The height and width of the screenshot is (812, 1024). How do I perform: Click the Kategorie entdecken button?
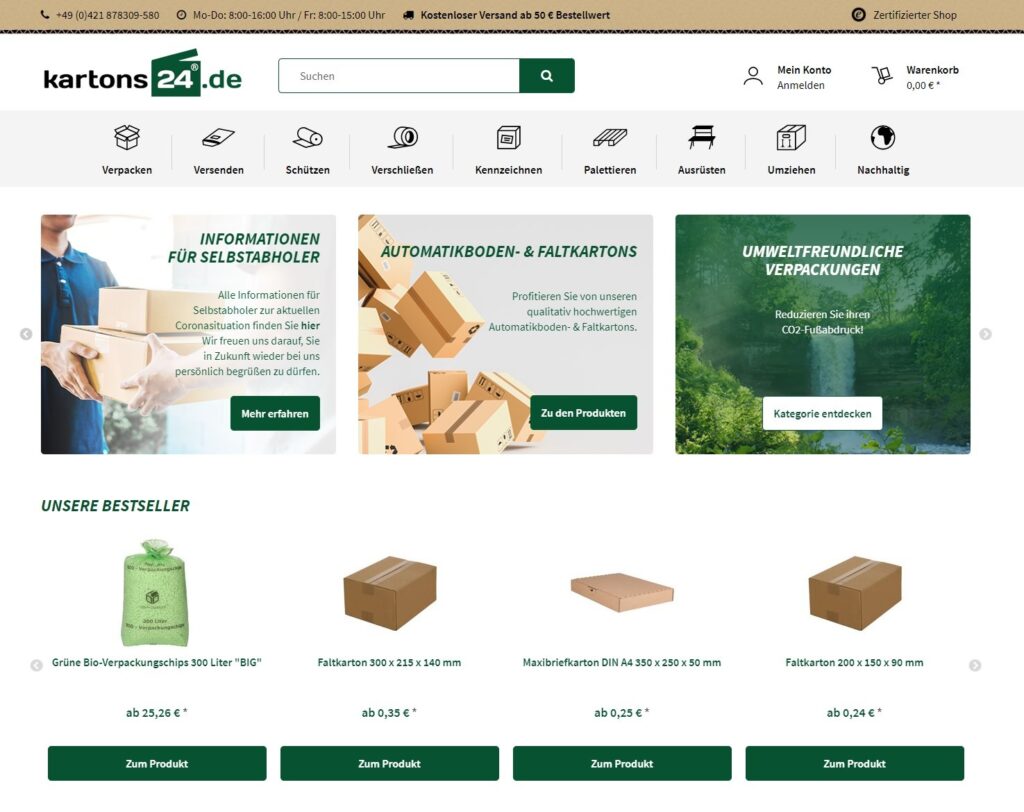(822, 413)
